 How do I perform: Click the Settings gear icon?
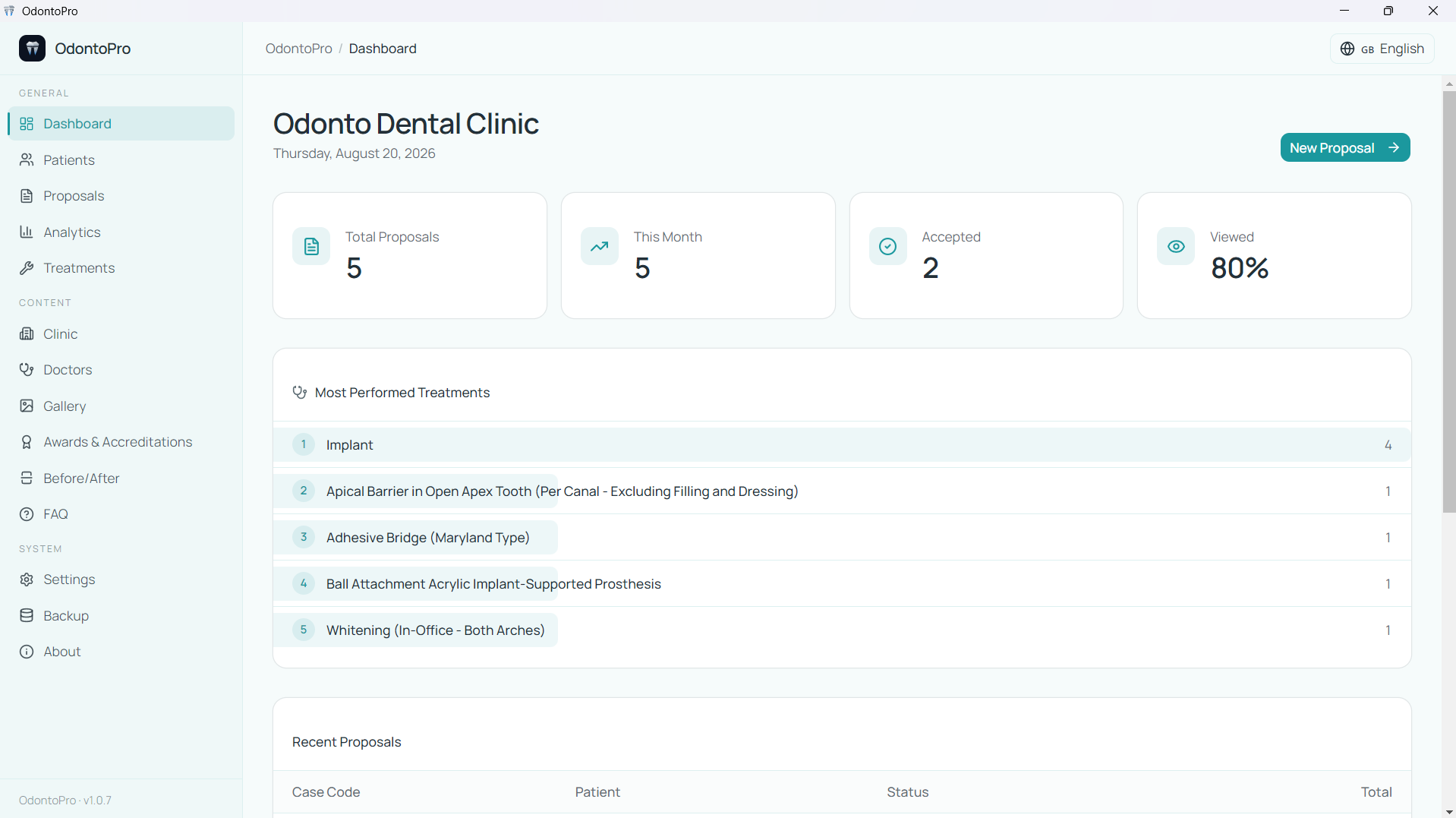[x=27, y=580]
